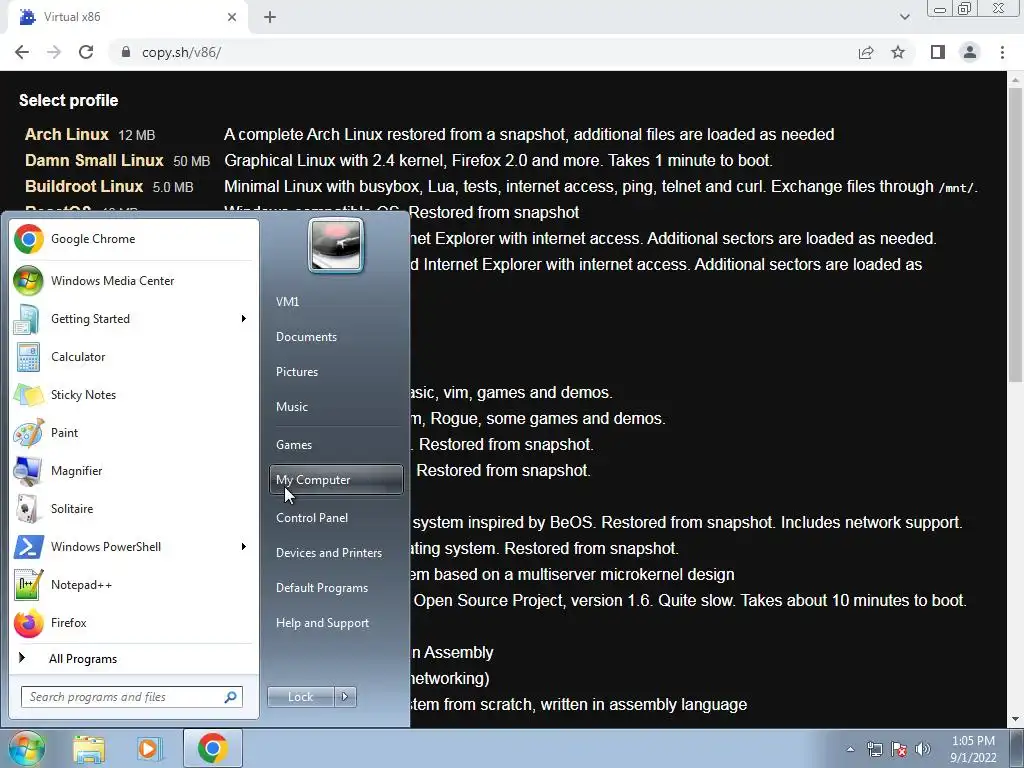
Task: Go back in Chrome
Action: [x=22, y=52]
